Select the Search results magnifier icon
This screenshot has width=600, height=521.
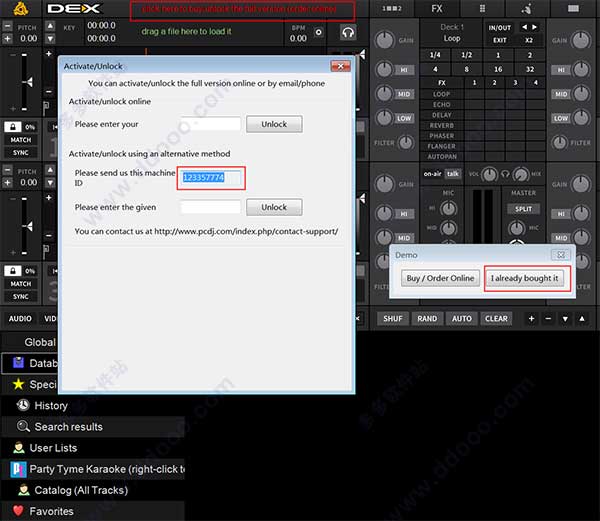click(x=23, y=426)
